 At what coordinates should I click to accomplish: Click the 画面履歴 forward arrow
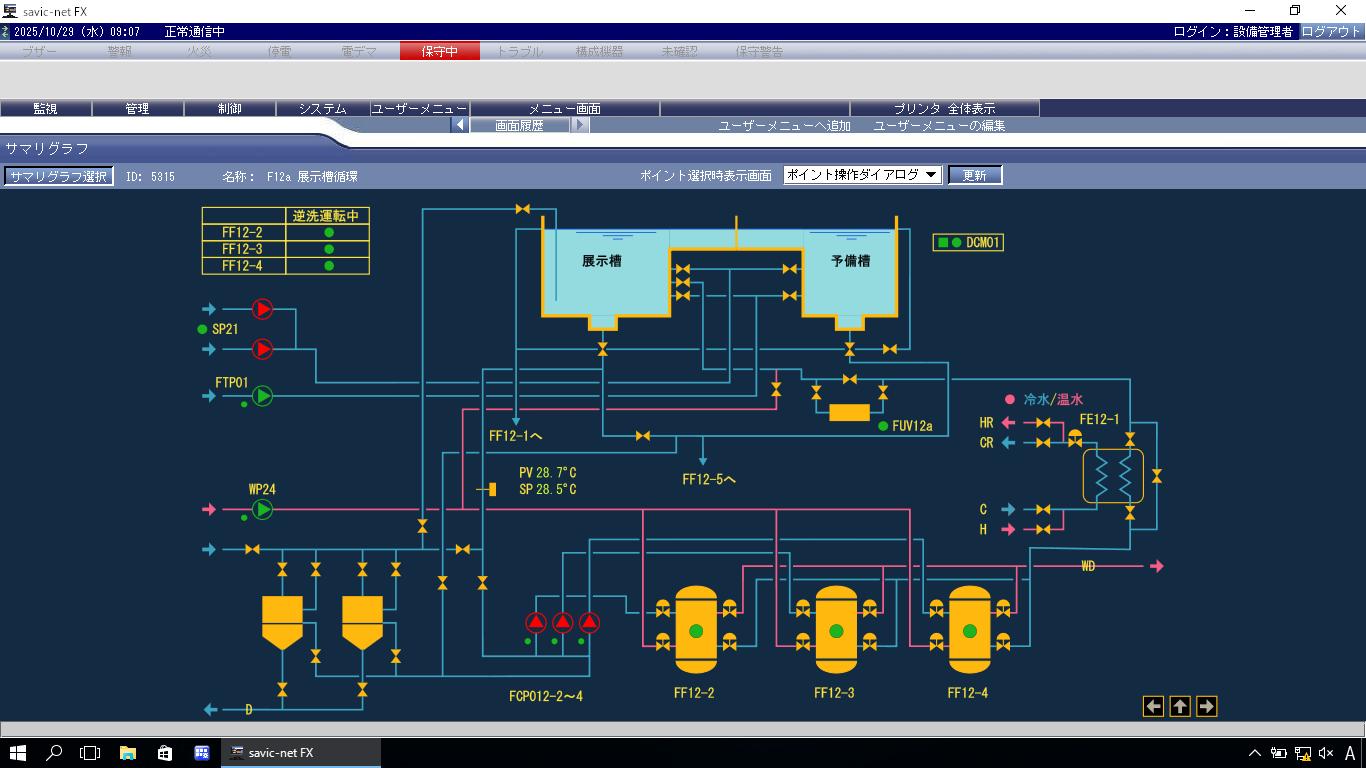tap(580, 126)
